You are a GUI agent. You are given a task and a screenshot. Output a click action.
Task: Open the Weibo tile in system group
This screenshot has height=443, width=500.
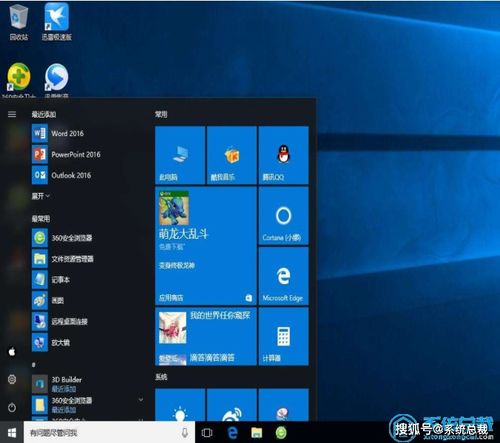point(232,405)
